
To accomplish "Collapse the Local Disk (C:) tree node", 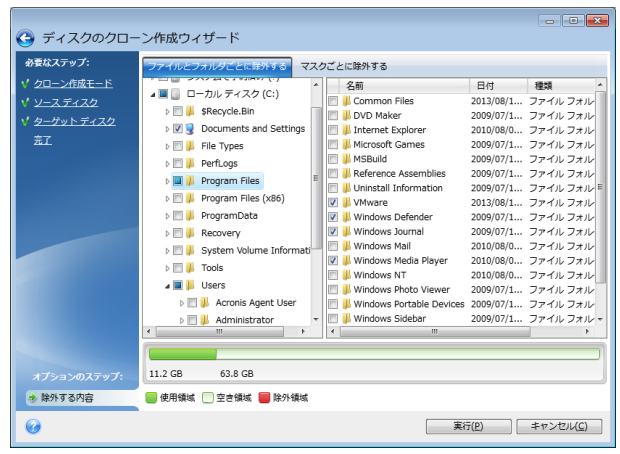I will (x=153, y=95).
